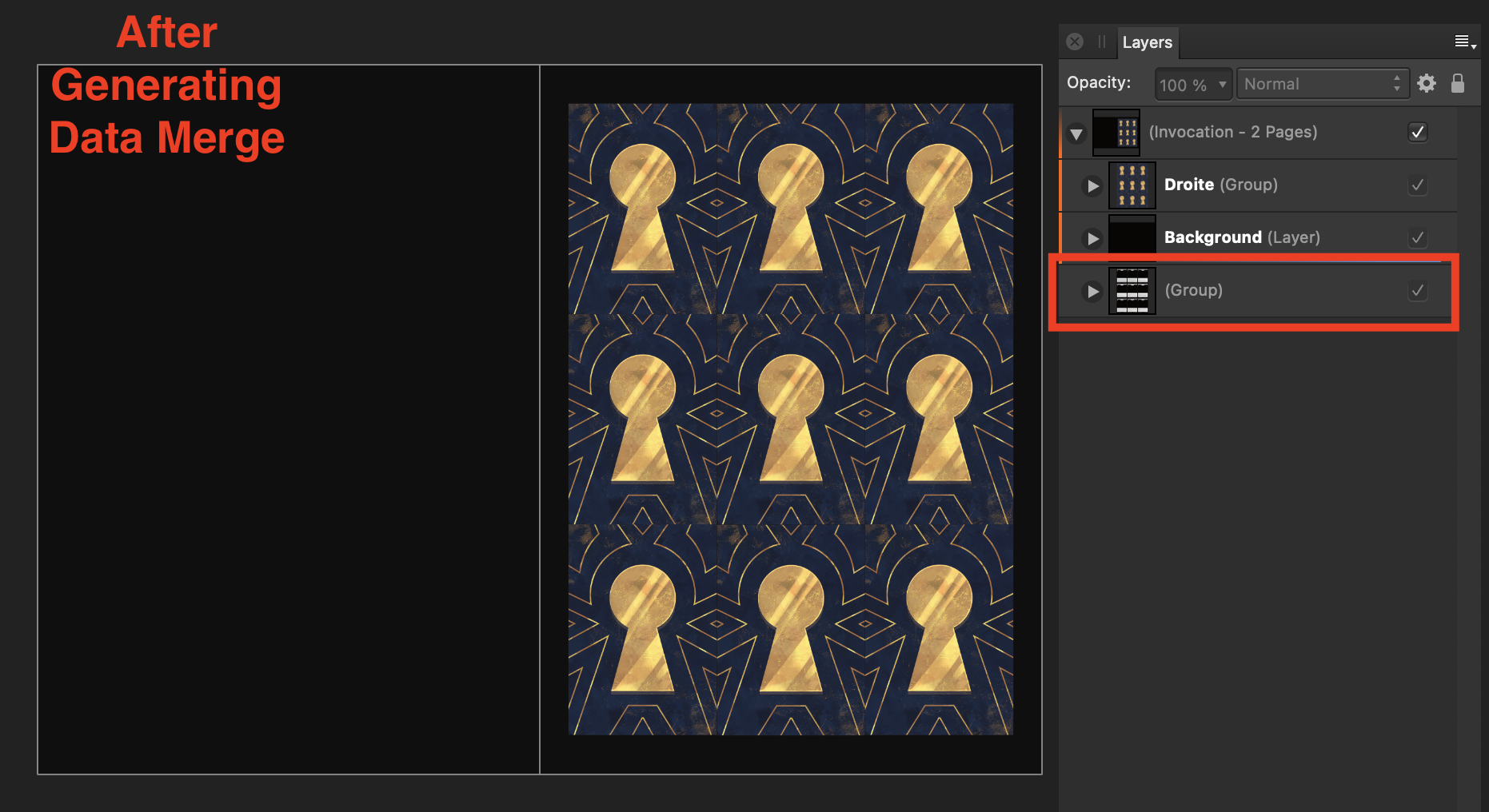The height and width of the screenshot is (812, 1489).
Task: Click the panel grip handle beside Layers tab
Action: [x=1101, y=42]
